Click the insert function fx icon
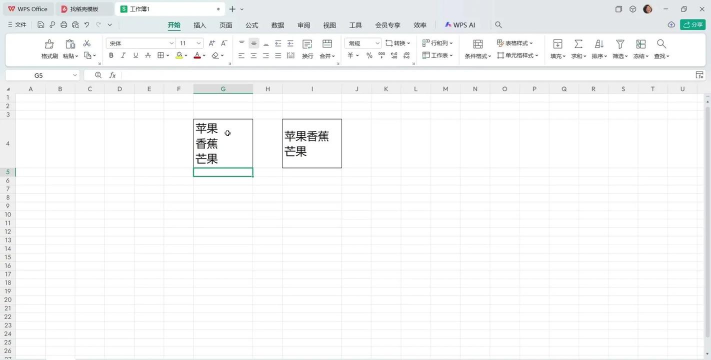Viewport: 711px width, 360px height. click(x=112, y=75)
